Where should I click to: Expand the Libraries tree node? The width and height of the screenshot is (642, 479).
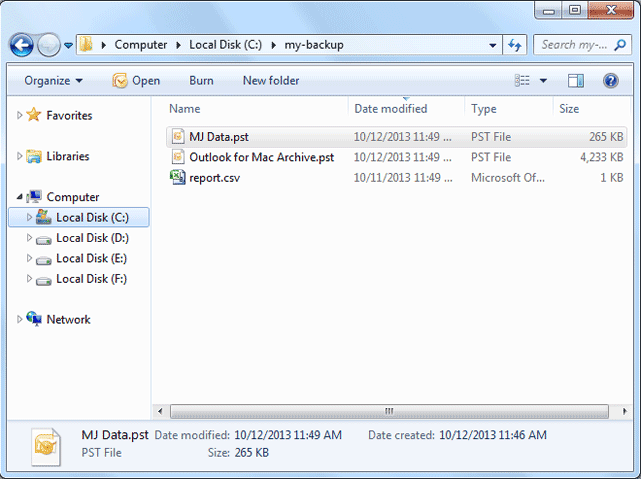click(19, 156)
